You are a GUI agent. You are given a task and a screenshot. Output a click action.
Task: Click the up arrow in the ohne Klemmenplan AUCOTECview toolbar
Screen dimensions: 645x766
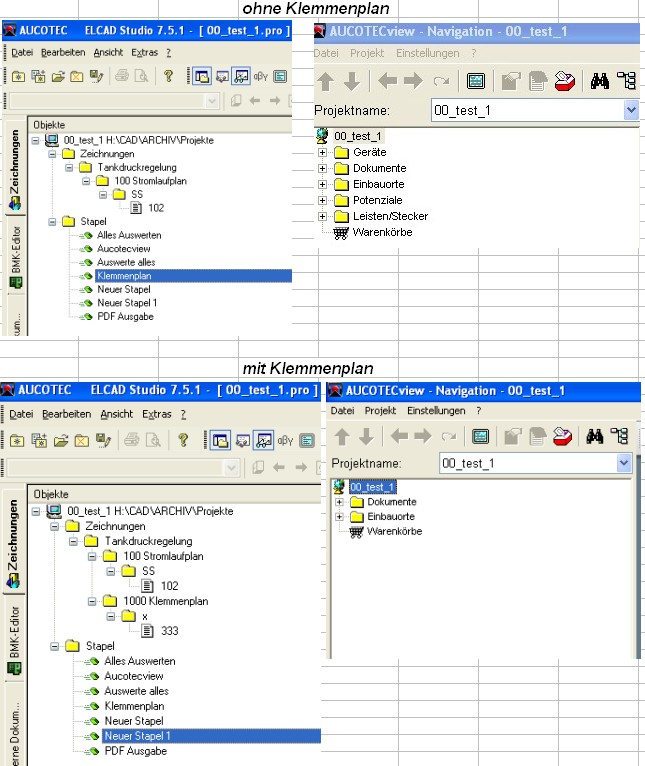pos(326,81)
